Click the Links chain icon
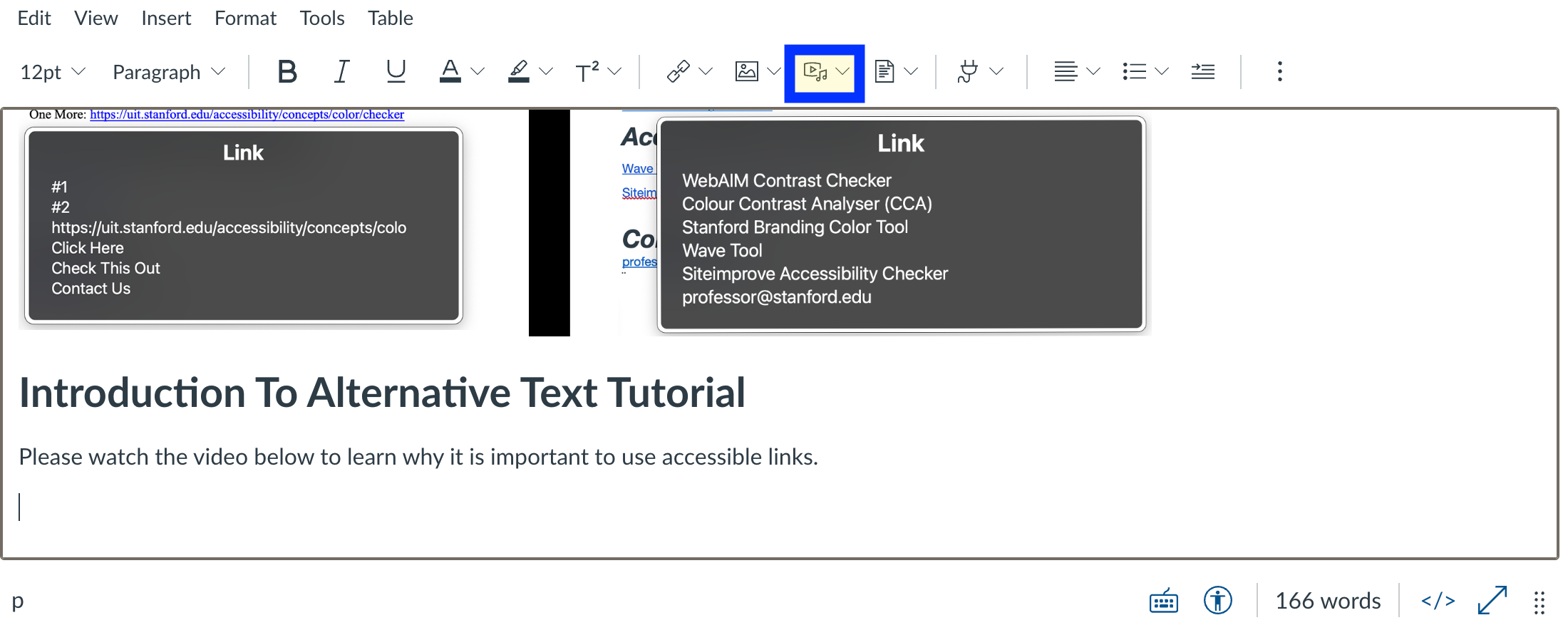Viewport: 1568px width, 630px height. [x=678, y=71]
